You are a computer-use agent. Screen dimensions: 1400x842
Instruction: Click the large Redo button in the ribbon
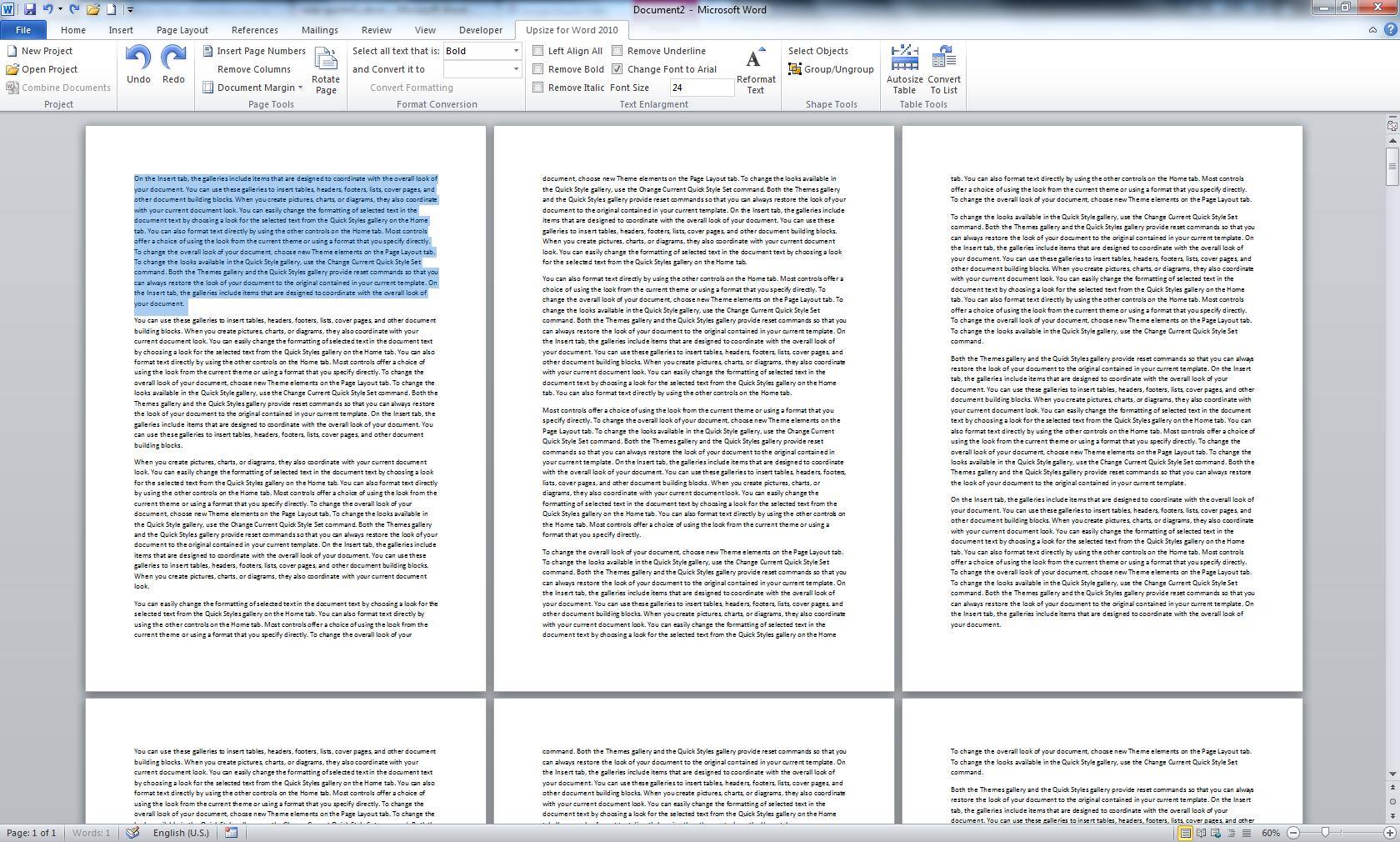(173, 64)
